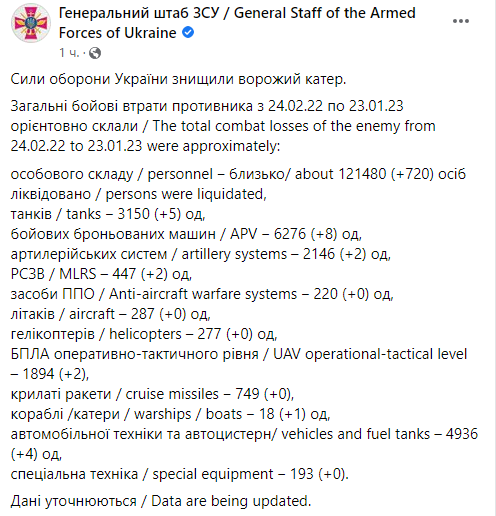The image size is (496, 516).
Task: Click the warships / boats – 18 (+1) line
Action: [x=170, y=414]
